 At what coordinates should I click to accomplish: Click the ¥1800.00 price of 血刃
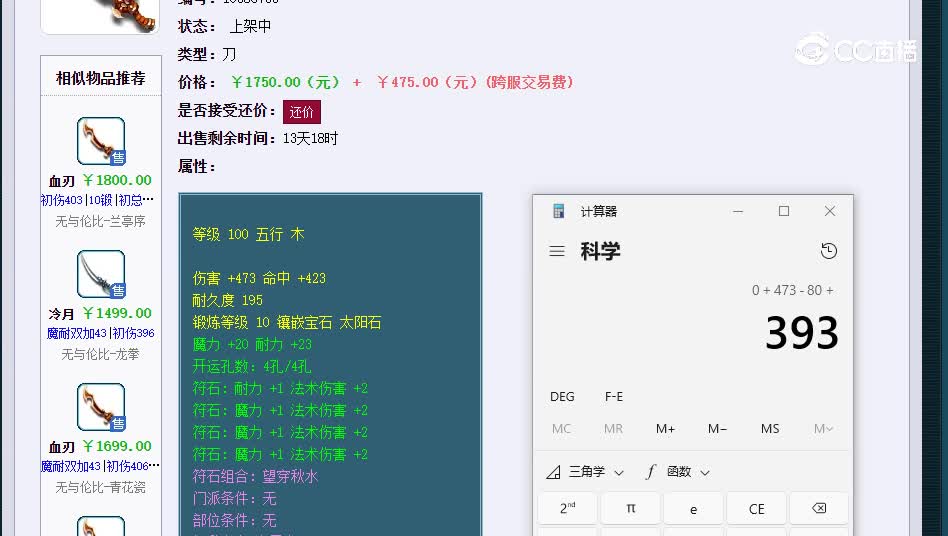click(117, 180)
